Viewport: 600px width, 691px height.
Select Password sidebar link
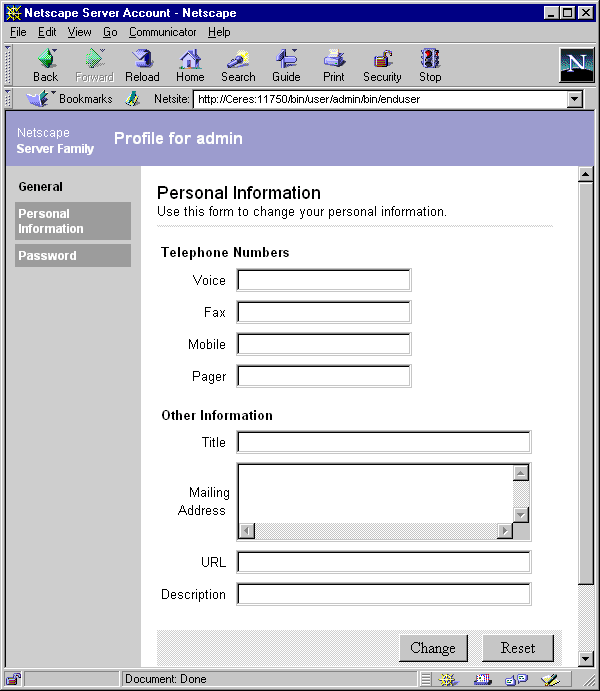pyautogui.click(x=73, y=256)
